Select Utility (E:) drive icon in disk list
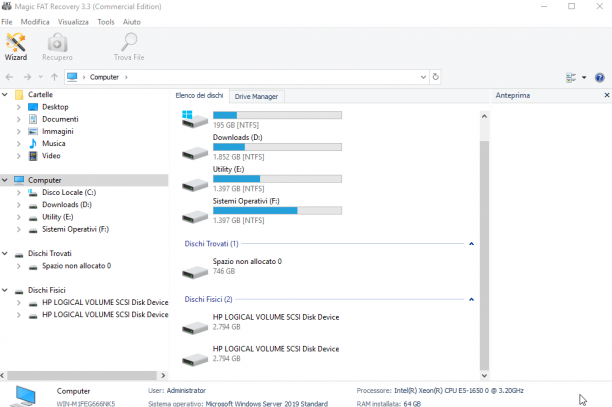Screen dimensions: 612x407 pyautogui.click(x=195, y=184)
